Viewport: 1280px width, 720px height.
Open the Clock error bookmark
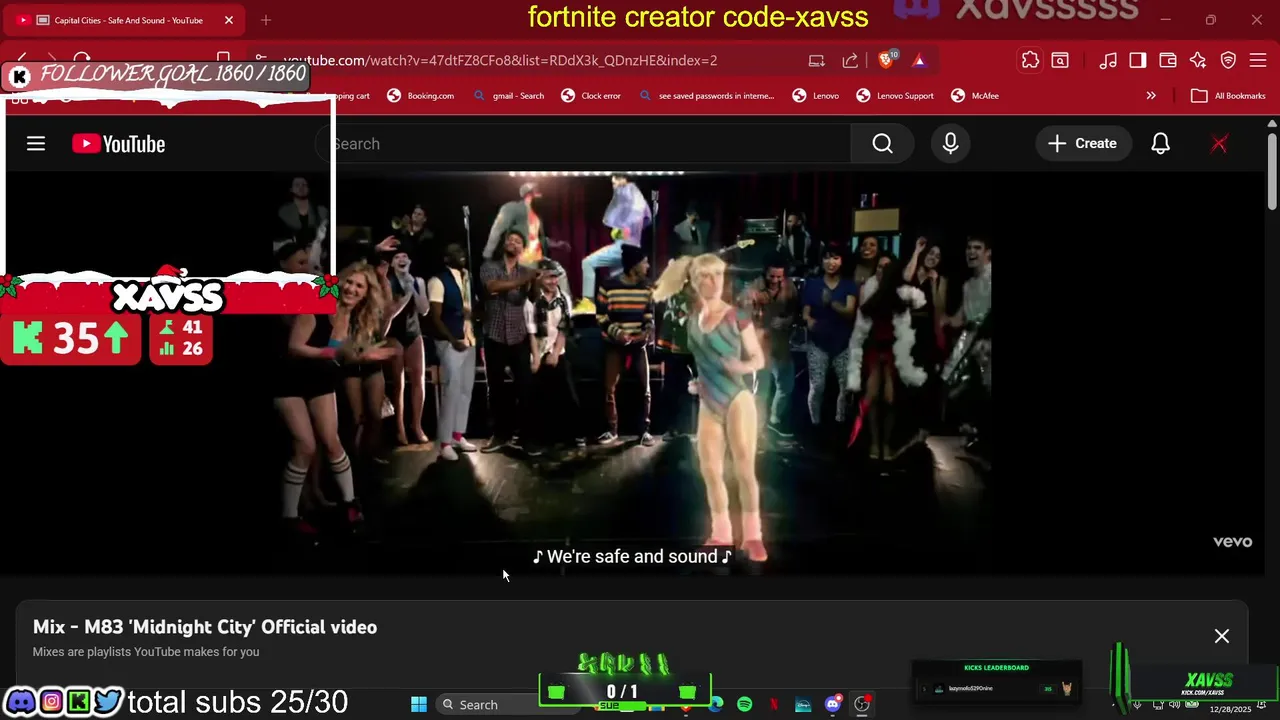[591, 96]
